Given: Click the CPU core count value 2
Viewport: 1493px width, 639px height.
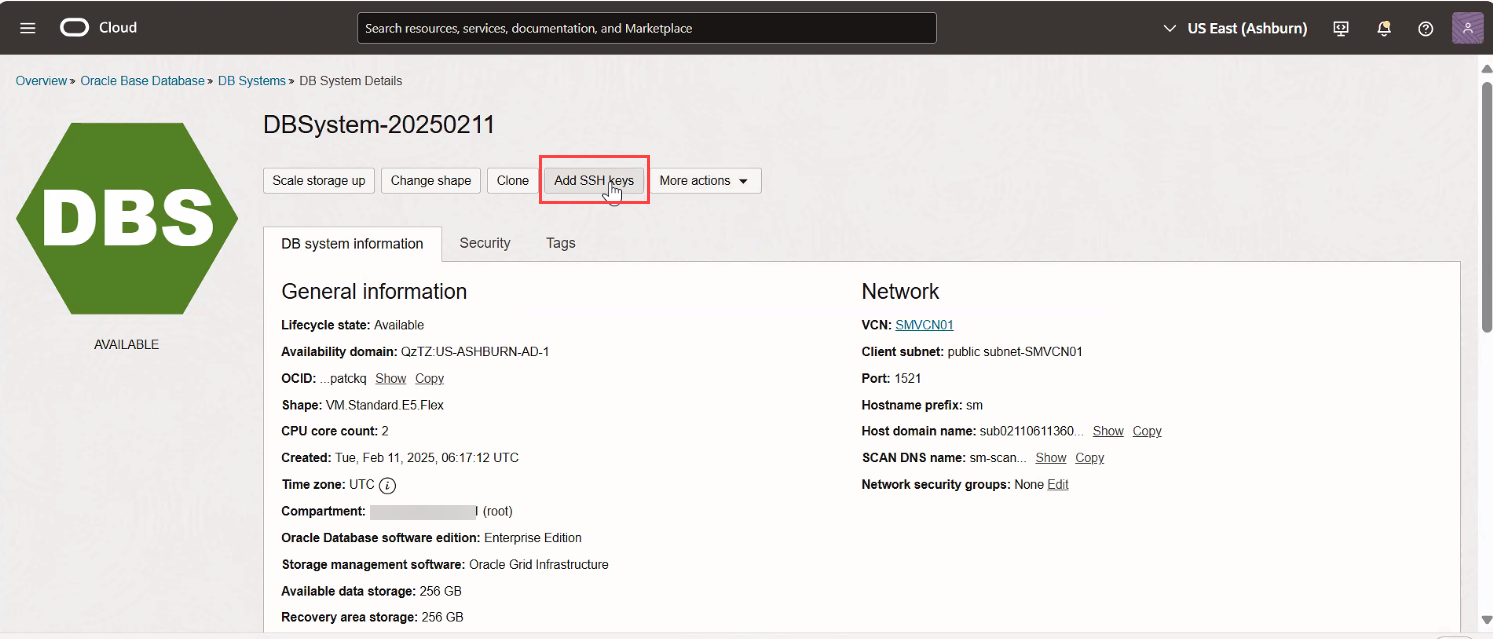Looking at the screenshot, I should point(385,431).
